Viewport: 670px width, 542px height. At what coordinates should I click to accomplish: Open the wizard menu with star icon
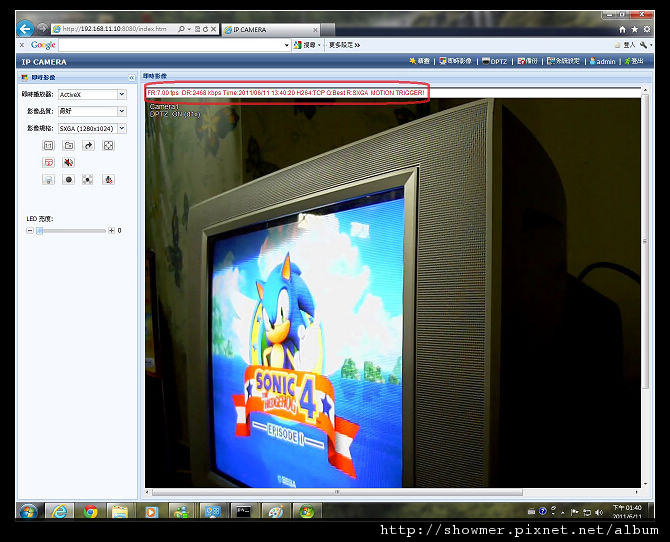(420, 61)
